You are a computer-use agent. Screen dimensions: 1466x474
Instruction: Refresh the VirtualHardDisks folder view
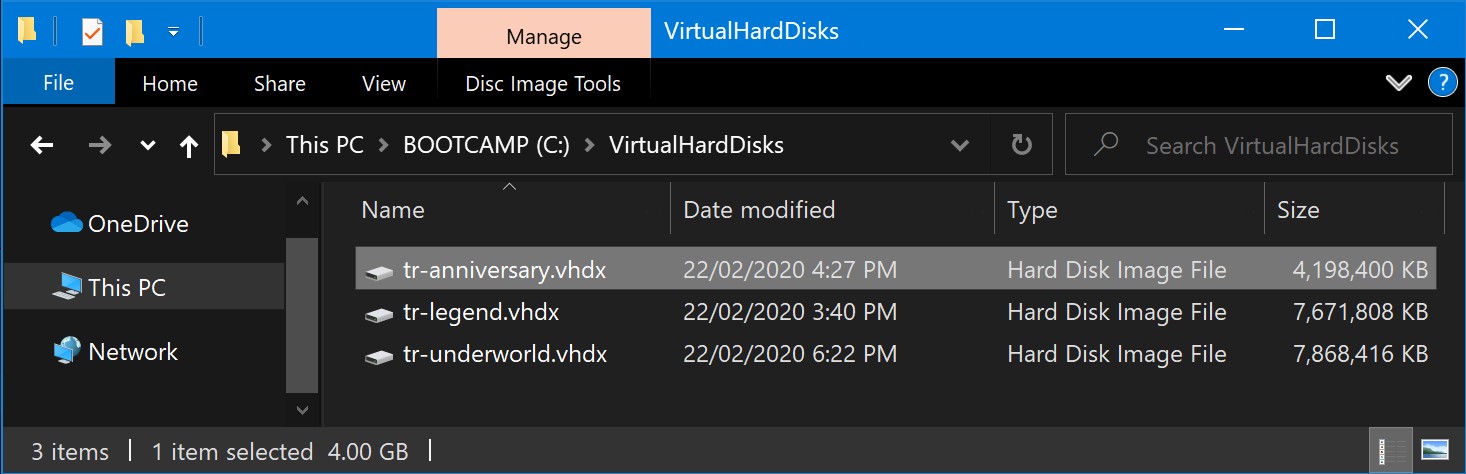point(1021,146)
